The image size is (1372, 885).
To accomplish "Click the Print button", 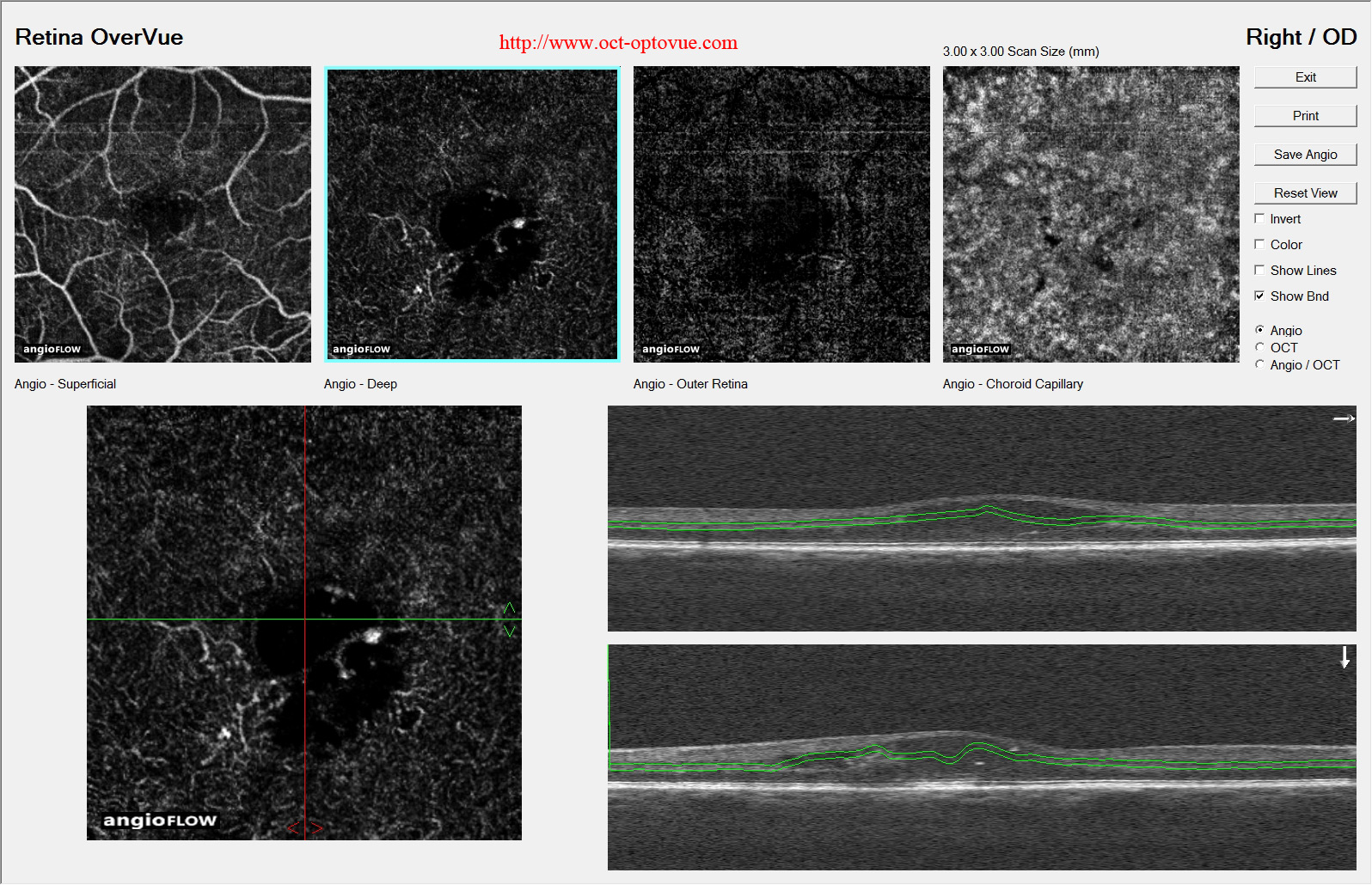I will 1305,116.
